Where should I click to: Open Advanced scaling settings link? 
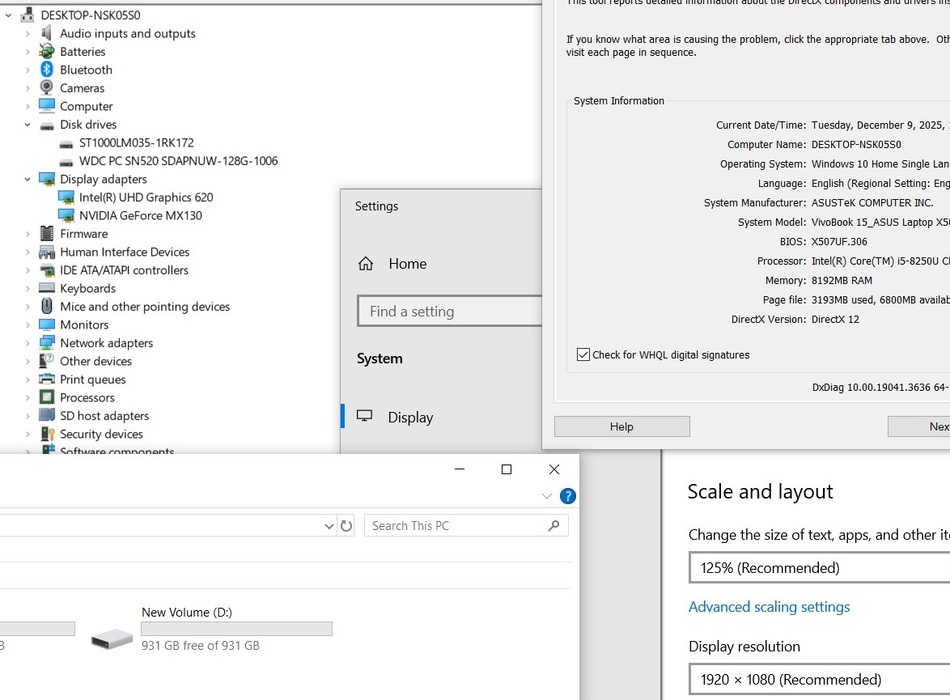point(769,607)
